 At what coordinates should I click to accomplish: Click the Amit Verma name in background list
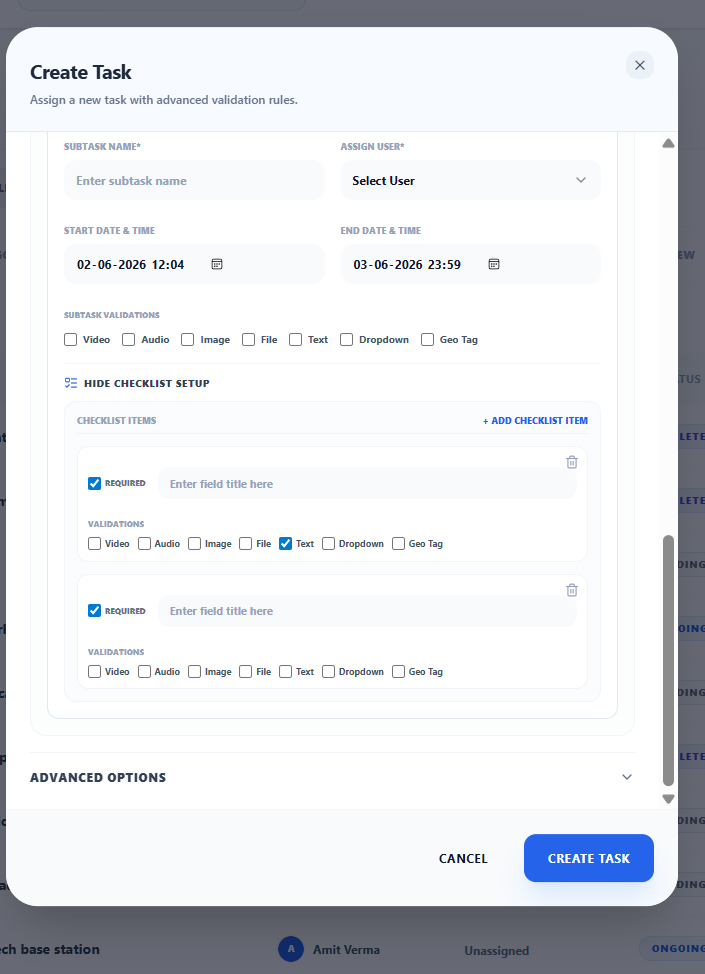tap(346, 950)
